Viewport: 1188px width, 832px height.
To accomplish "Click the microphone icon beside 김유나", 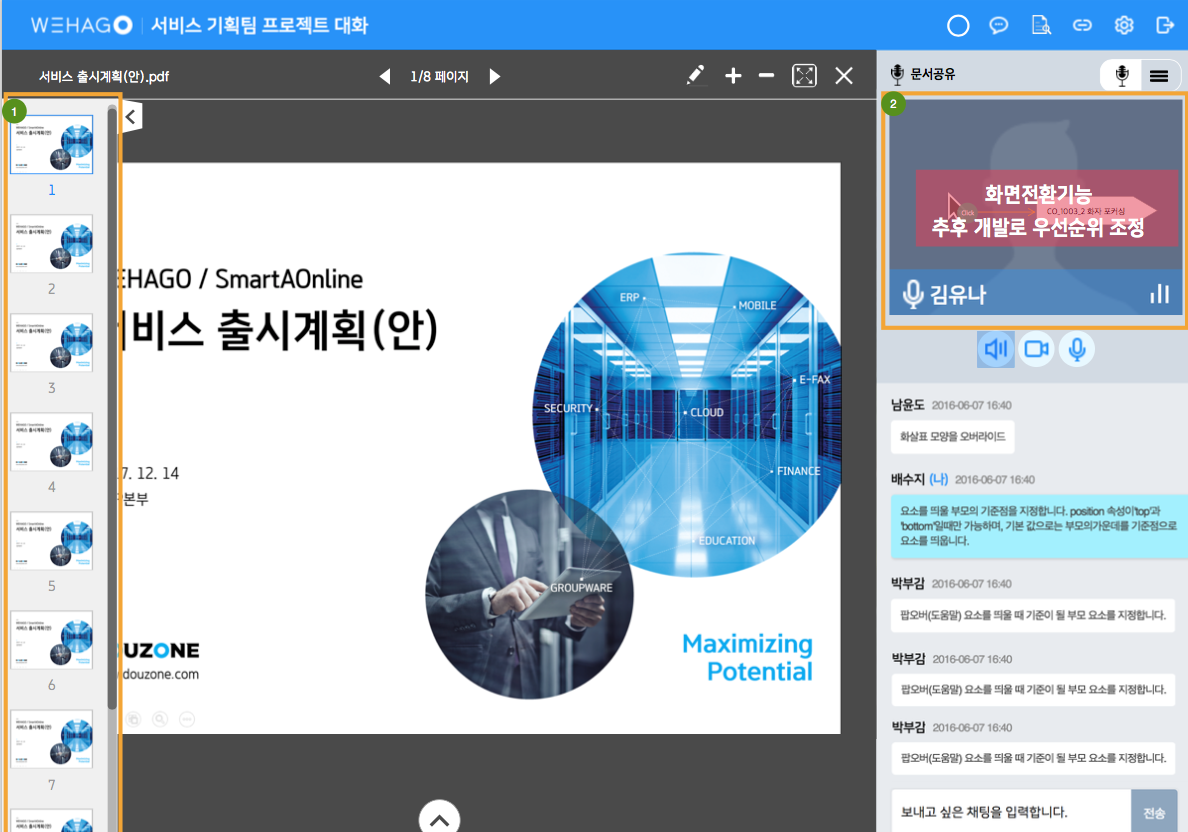I will coord(913,294).
